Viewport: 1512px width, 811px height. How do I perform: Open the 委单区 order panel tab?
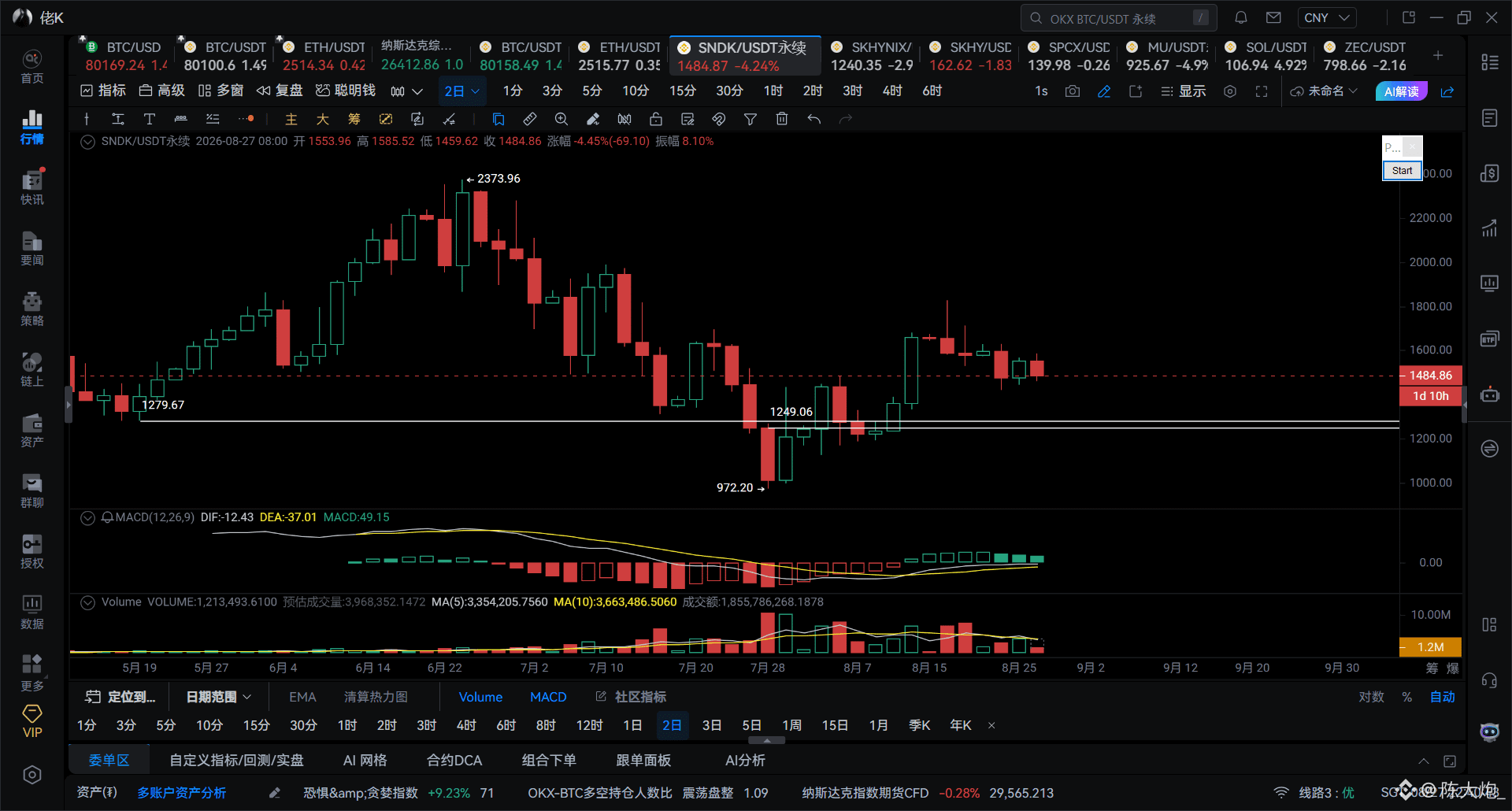(x=109, y=761)
